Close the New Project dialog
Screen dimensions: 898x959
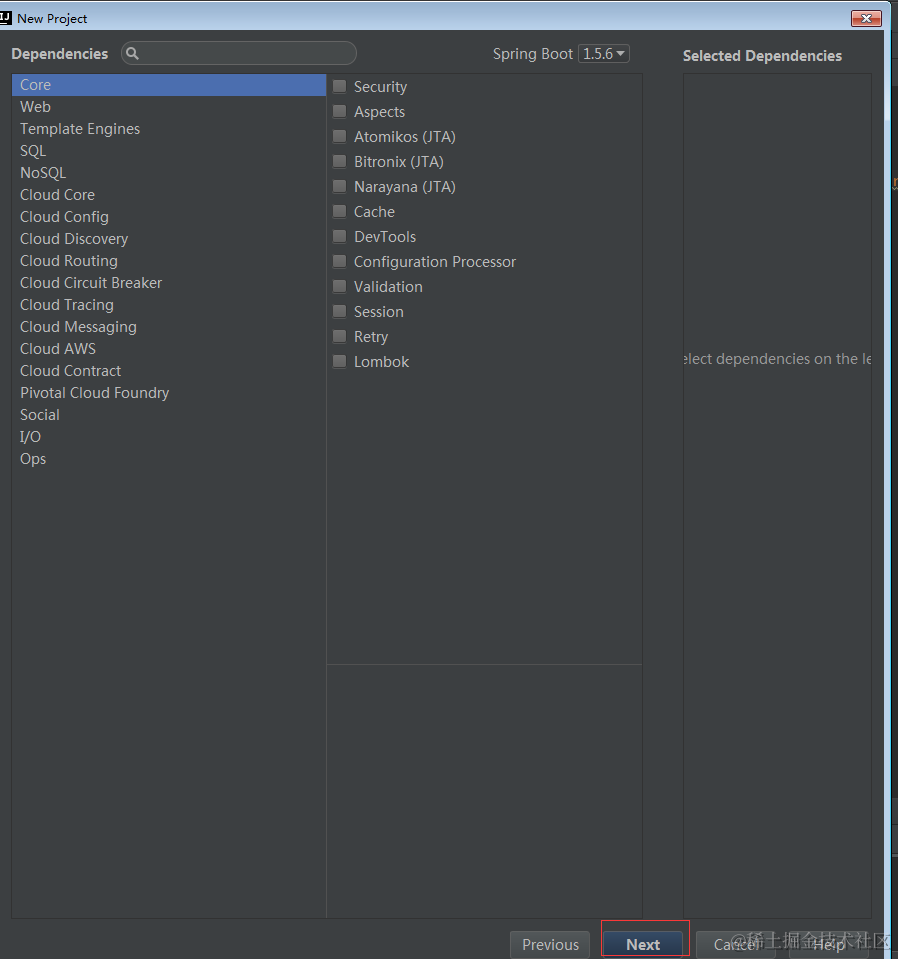pyautogui.click(x=866, y=18)
